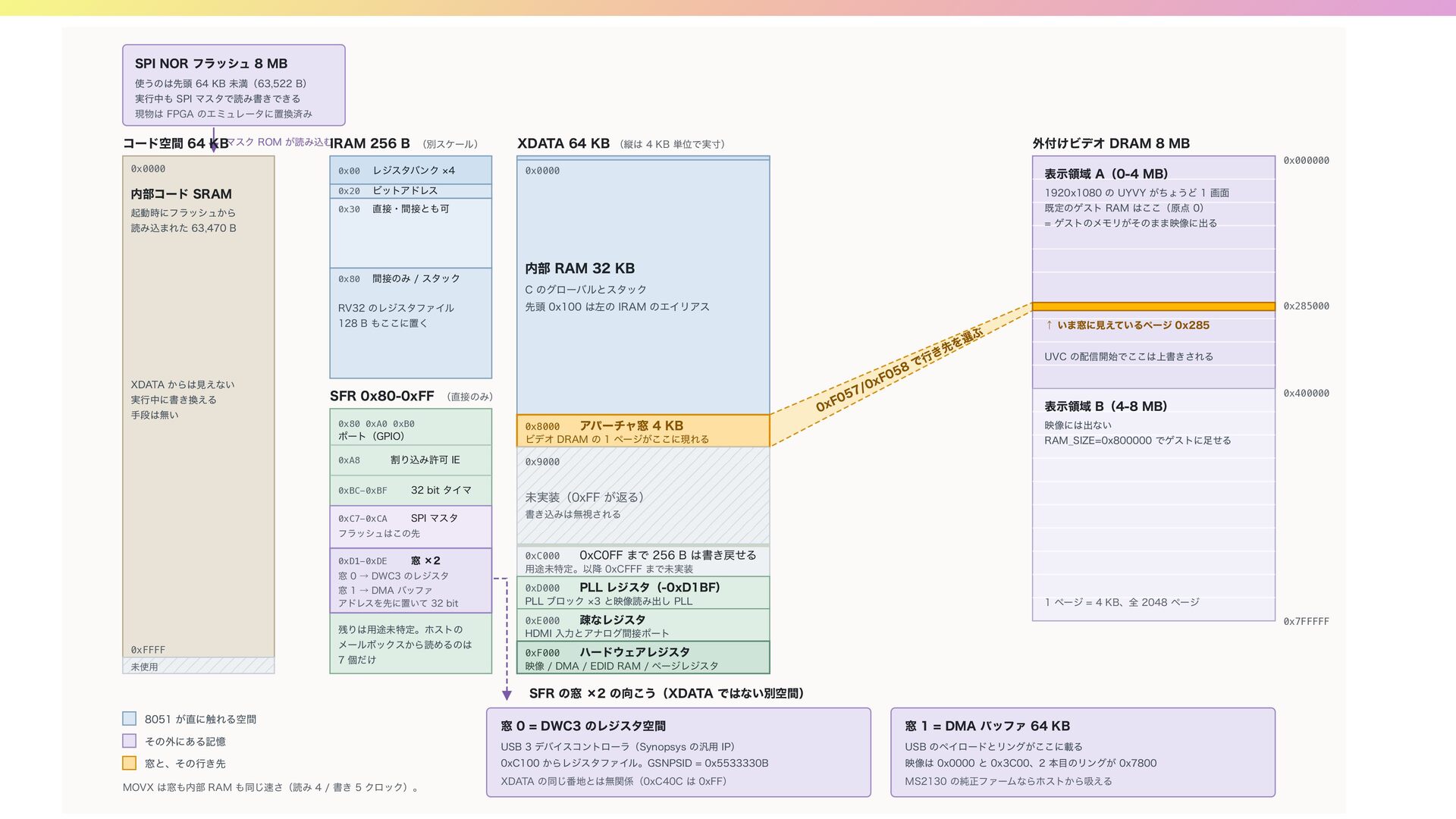Viewport: 1456px width, 819px height.
Task: Click the 外付けビデオ DRAM 8 MB title
Action: pyautogui.click(x=1111, y=143)
